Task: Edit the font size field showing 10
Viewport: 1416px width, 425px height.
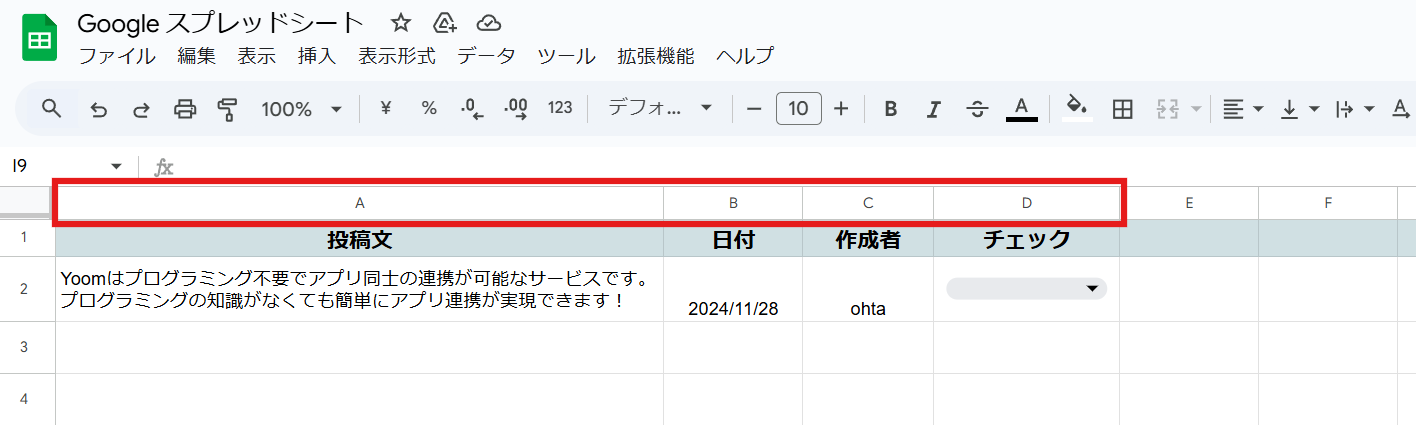Action: point(798,108)
